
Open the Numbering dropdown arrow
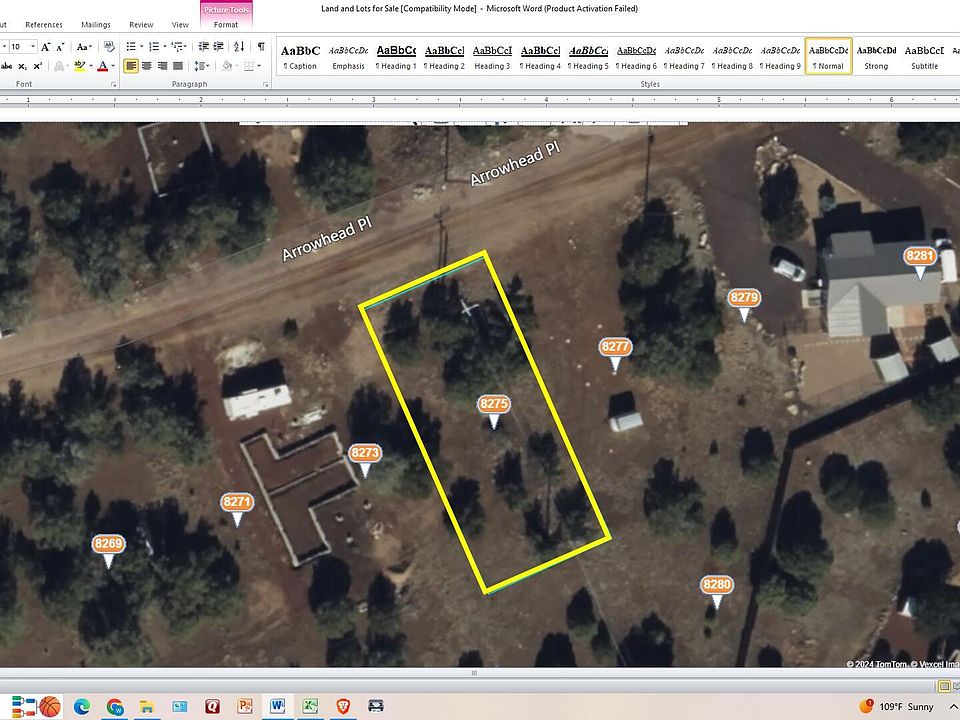coord(165,47)
